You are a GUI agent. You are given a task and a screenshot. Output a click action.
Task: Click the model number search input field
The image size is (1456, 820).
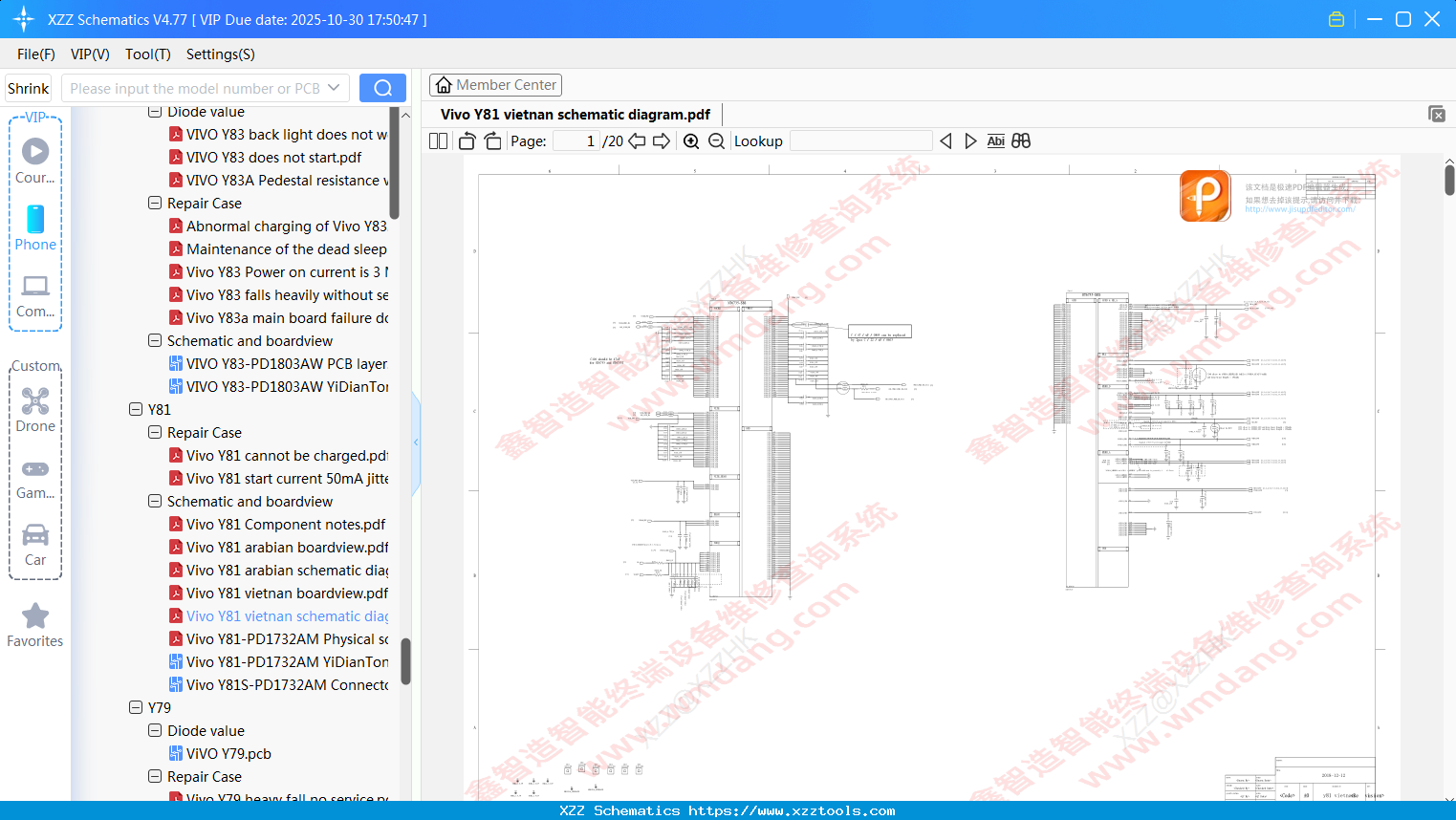(196, 87)
